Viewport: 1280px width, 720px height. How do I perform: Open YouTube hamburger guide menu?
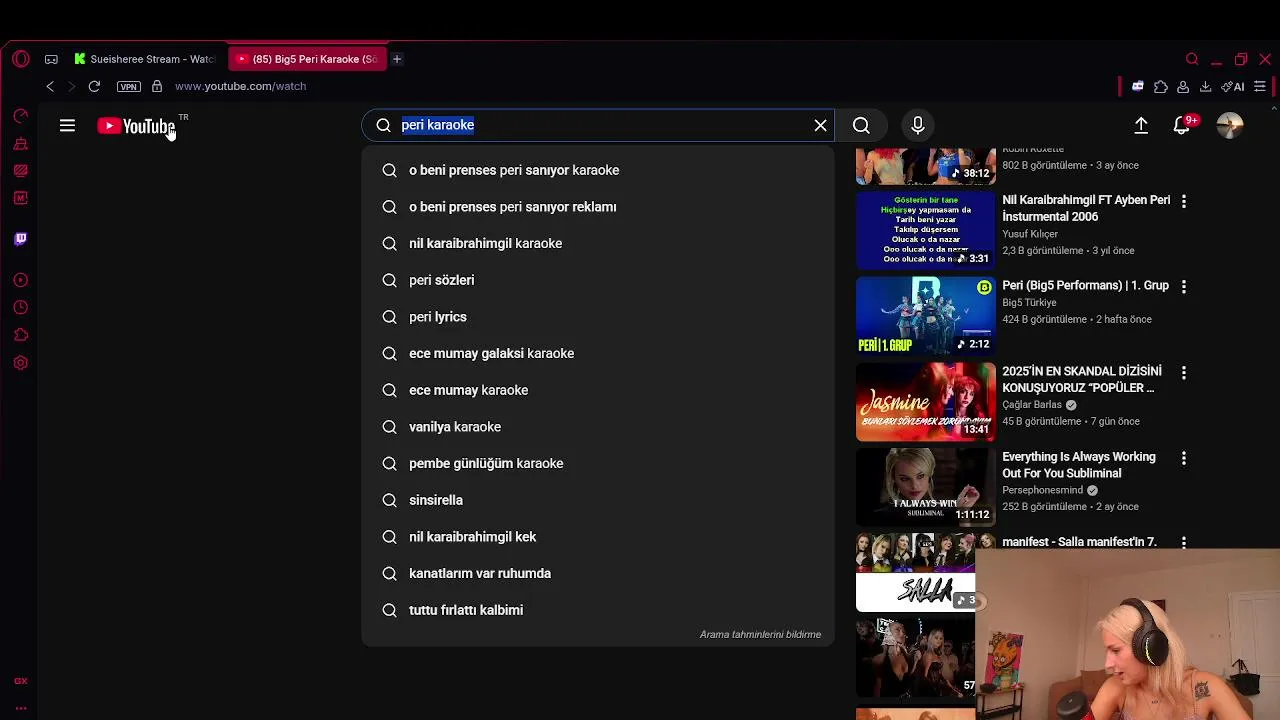(x=67, y=125)
